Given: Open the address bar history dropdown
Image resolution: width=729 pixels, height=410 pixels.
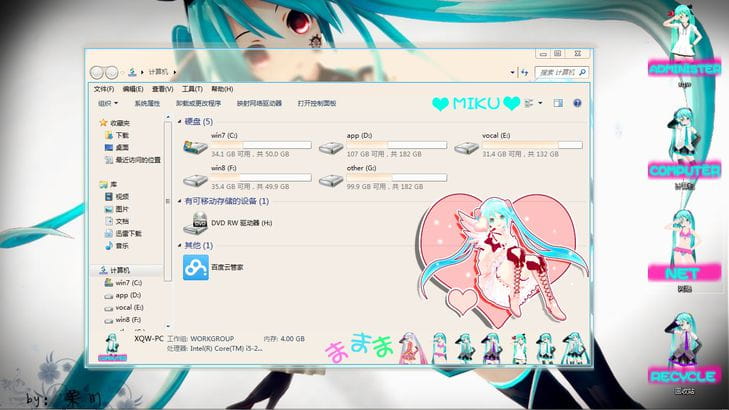Looking at the screenshot, I should pos(512,73).
